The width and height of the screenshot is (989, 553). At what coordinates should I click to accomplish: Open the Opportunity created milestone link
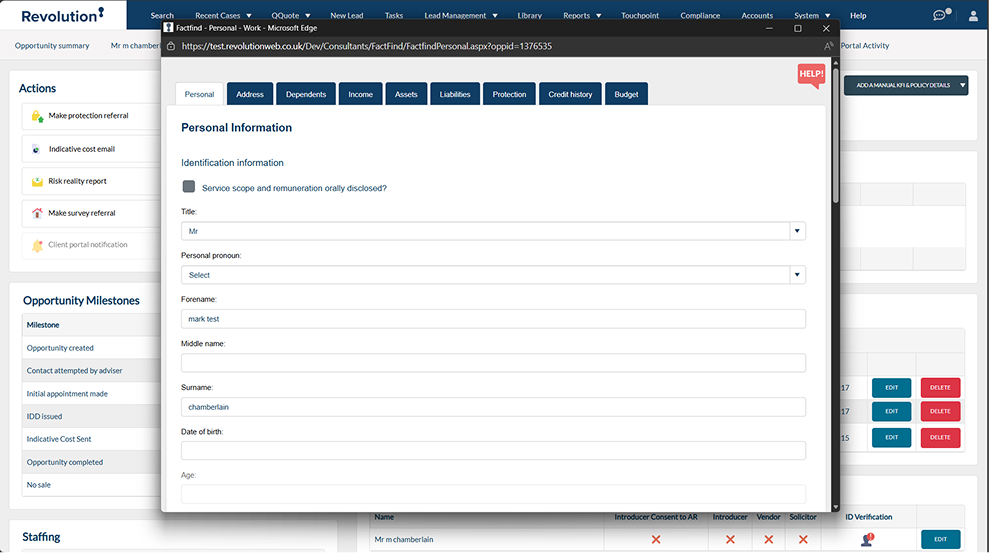(60, 348)
